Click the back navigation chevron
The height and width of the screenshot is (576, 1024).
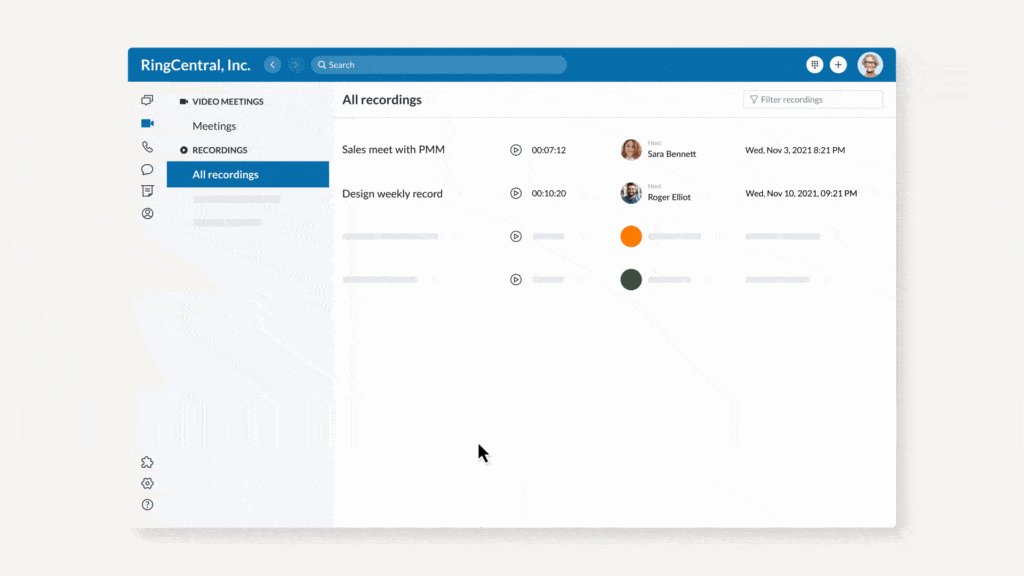pos(271,64)
